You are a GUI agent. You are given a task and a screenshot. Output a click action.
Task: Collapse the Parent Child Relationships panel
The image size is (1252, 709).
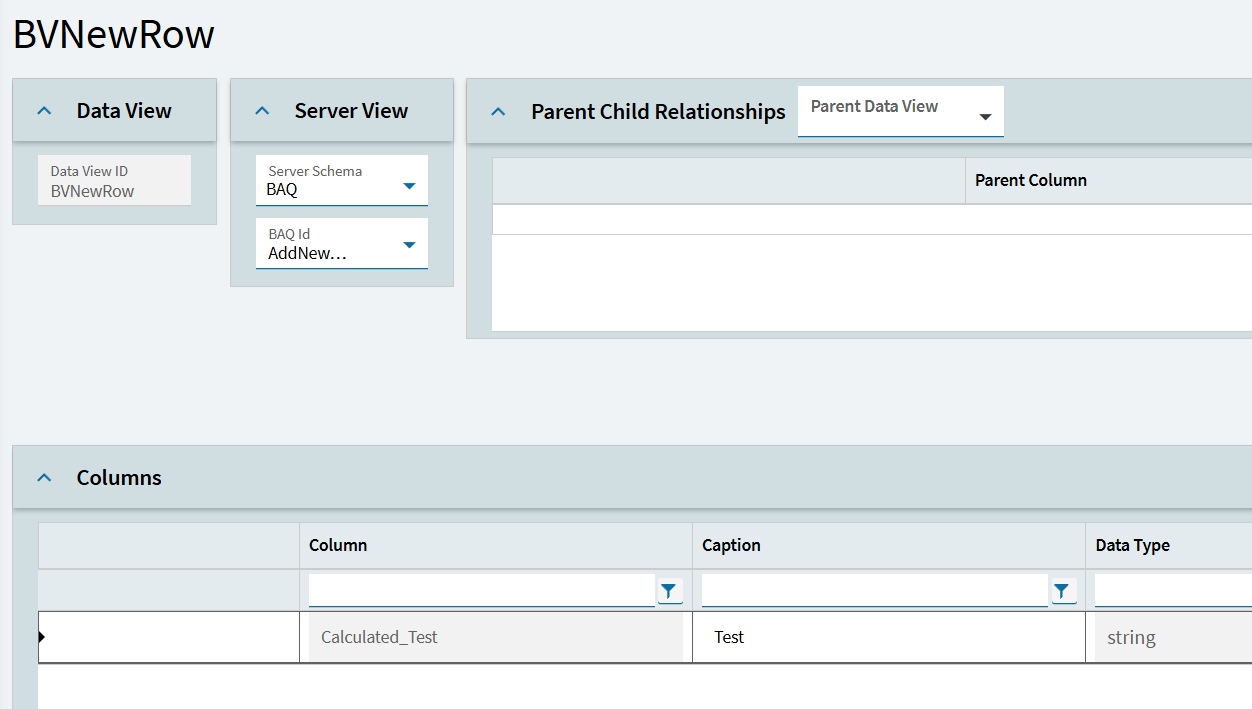(x=498, y=112)
